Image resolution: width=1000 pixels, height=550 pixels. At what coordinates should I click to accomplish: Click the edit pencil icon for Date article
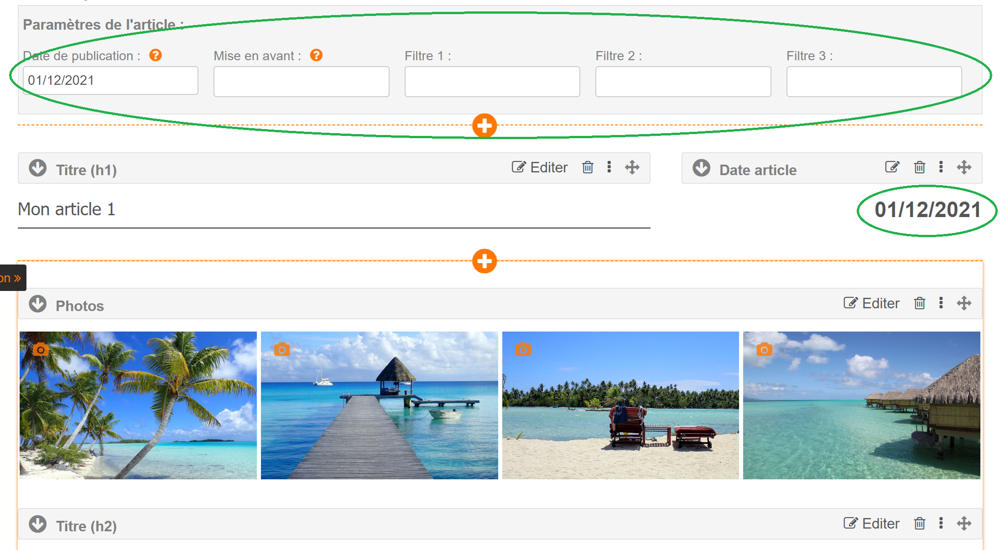pyautogui.click(x=892, y=168)
